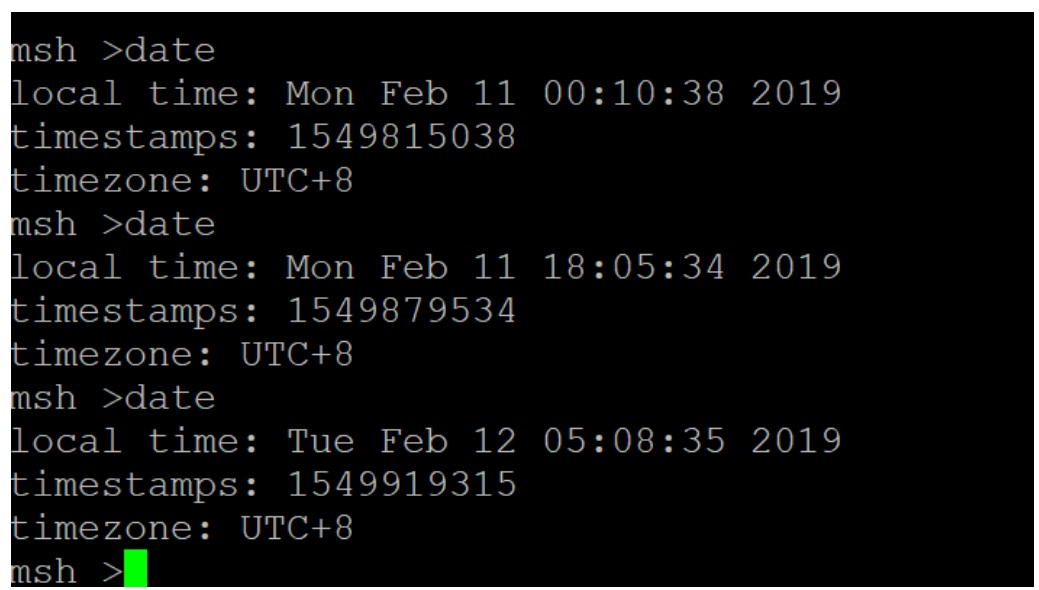
Task: Click the timestamp value 1549919315
Action: click(402, 485)
